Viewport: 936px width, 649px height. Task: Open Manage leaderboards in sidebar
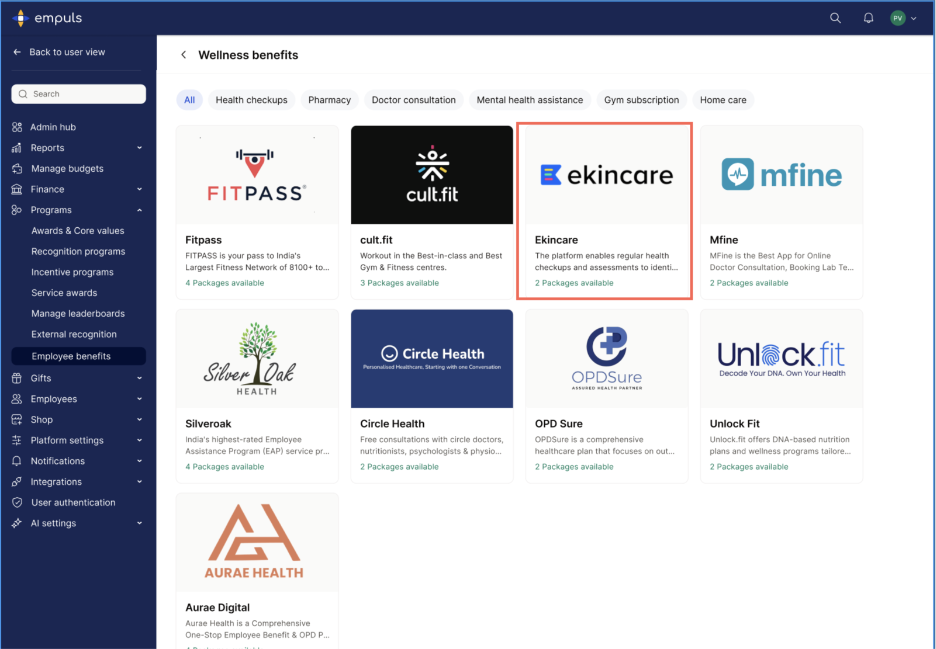tap(78, 313)
